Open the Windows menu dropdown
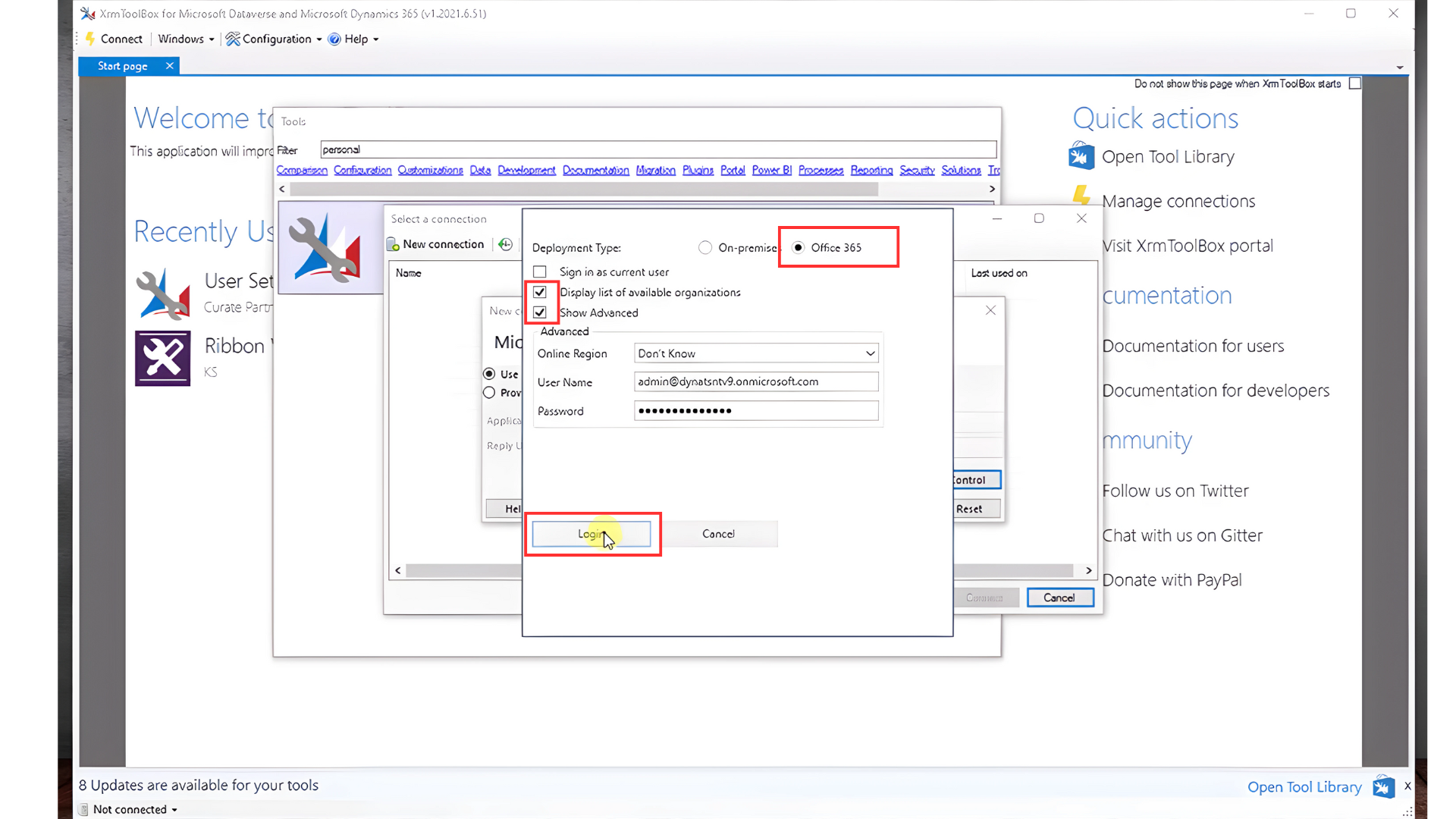This screenshot has height=819, width=1456. click(x=186, y=39)
